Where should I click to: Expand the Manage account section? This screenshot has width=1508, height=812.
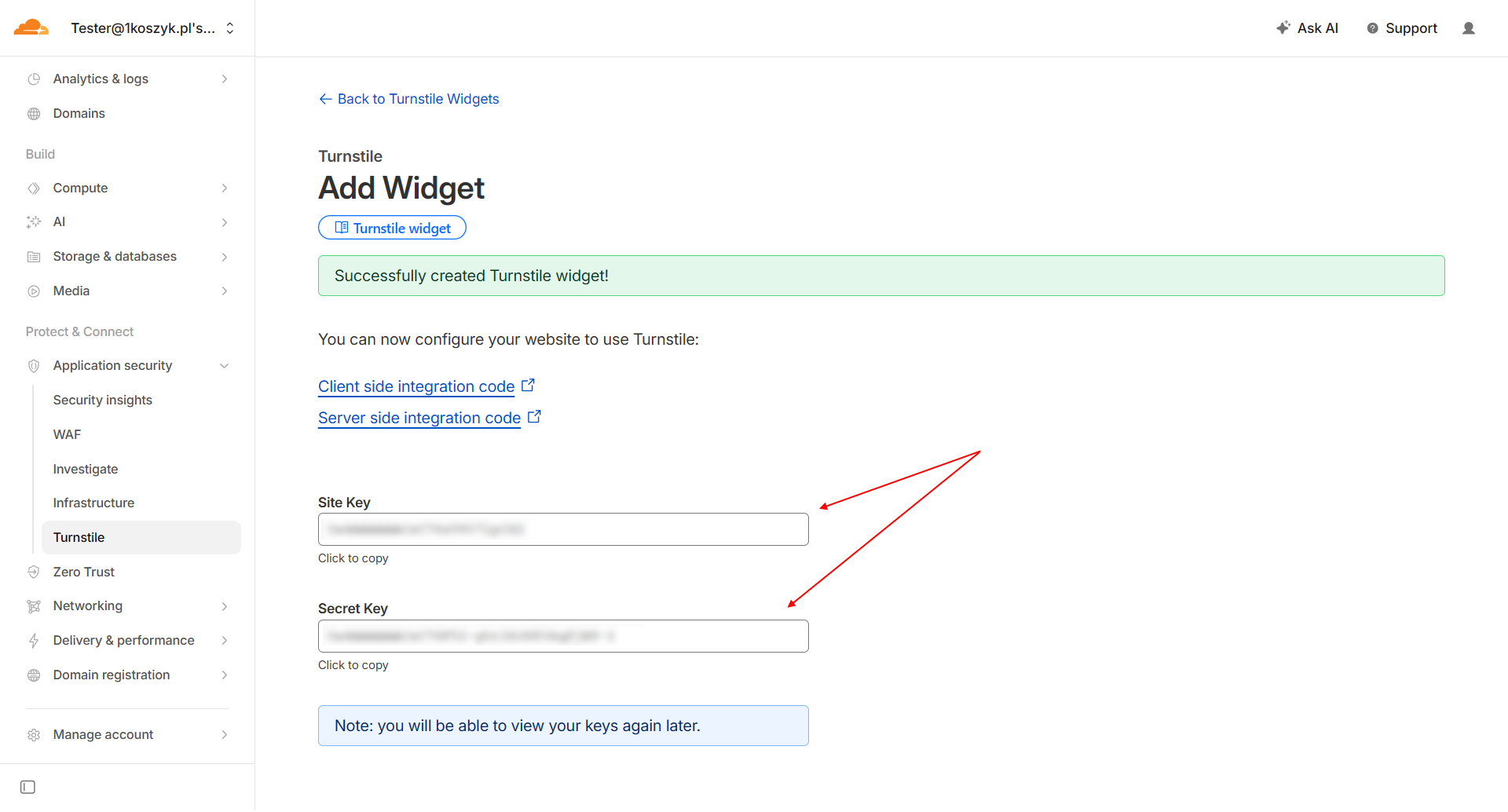(x=225, y=735)
